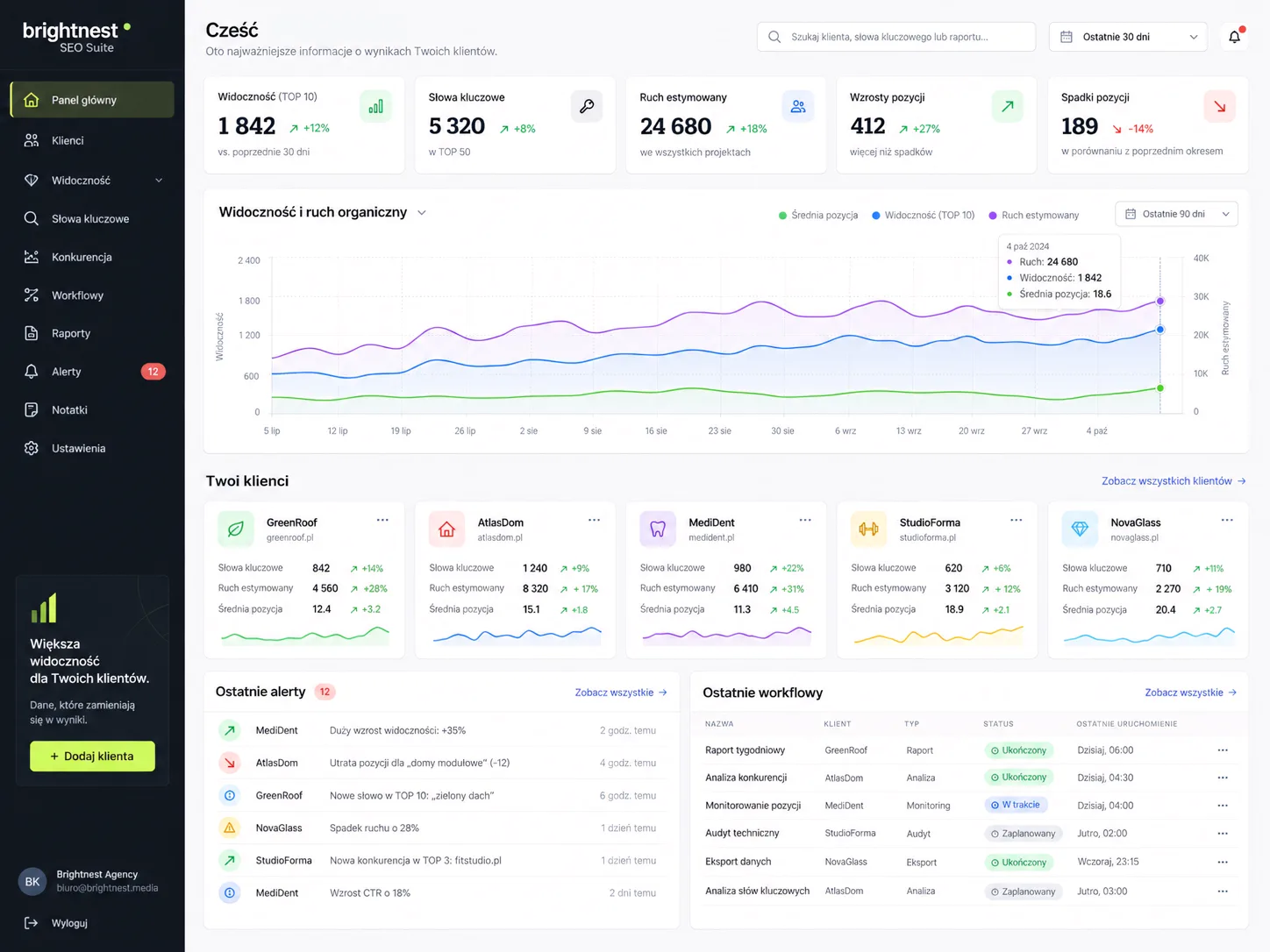Click the Słowa kluczowe key icon

point(587,106)
